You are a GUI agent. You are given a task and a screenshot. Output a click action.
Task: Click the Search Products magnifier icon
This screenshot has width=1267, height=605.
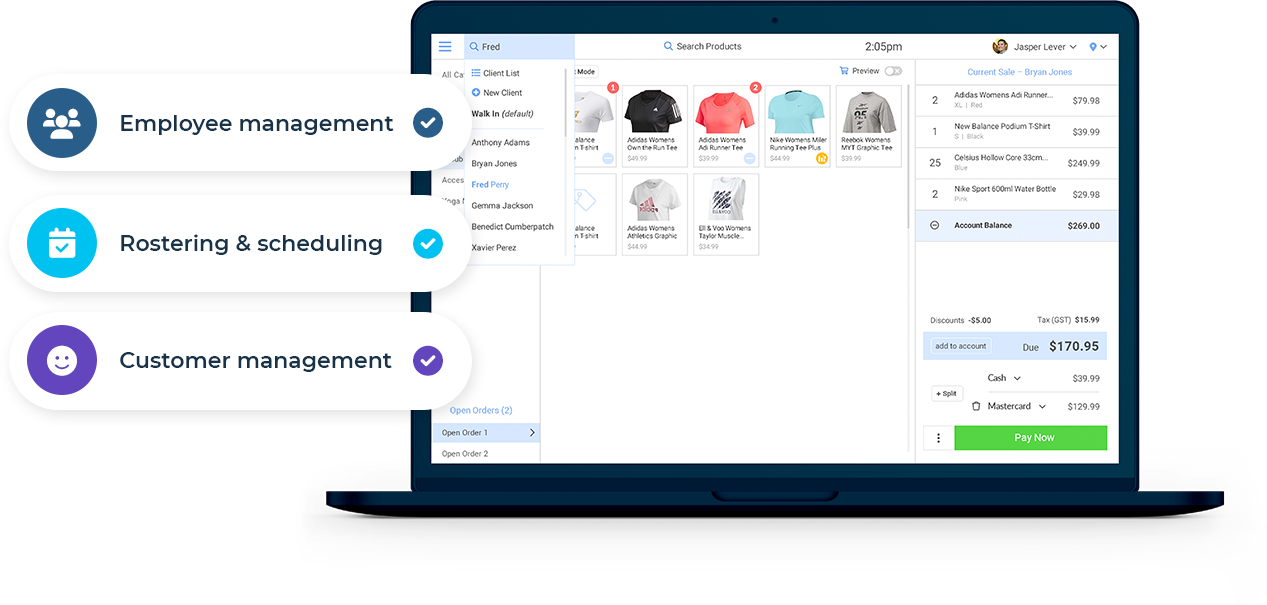(669, 46)
